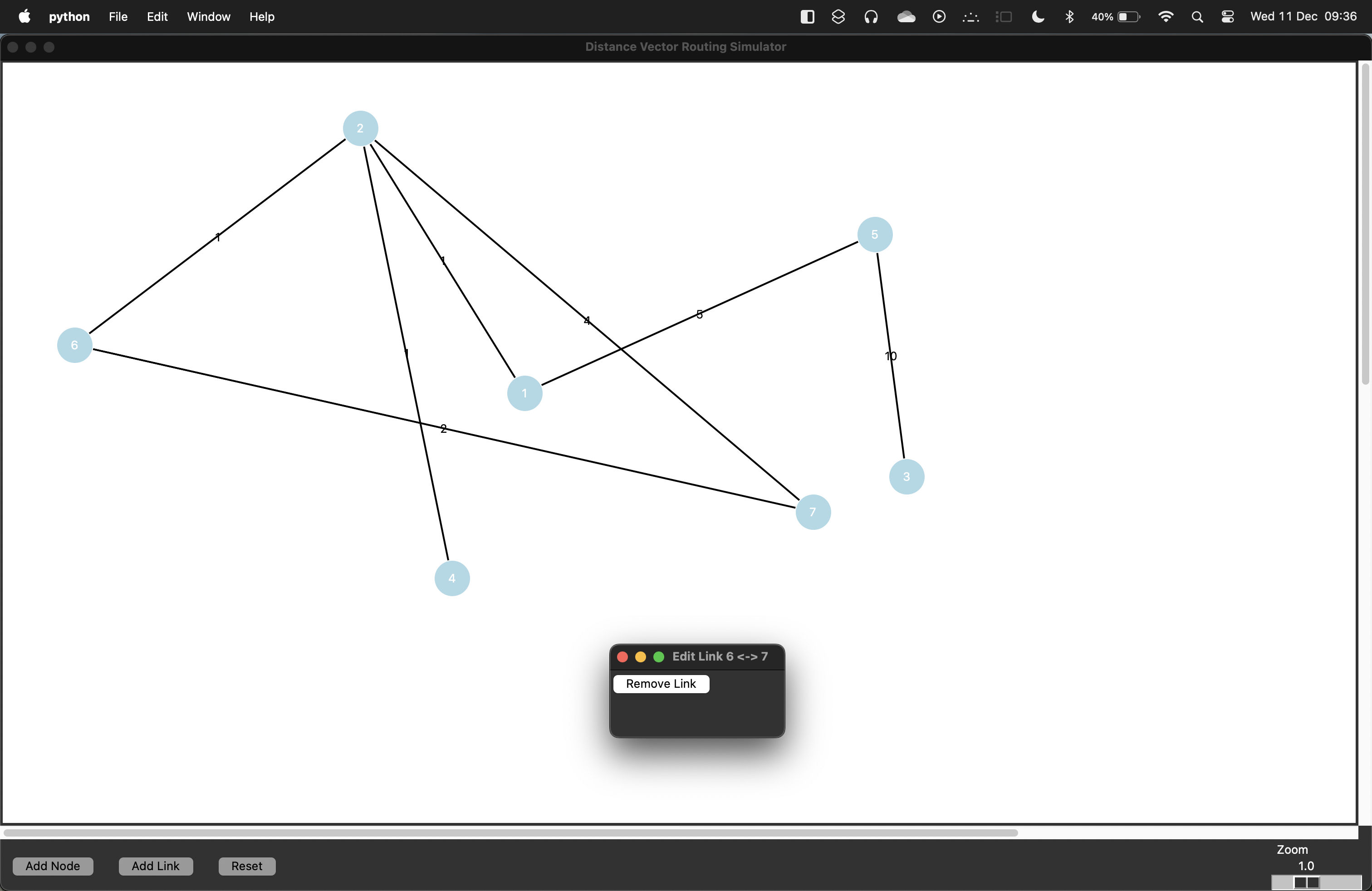1372x891 pixels.
Task: Select node 1 circle
Action: click(x=524, y=393)
